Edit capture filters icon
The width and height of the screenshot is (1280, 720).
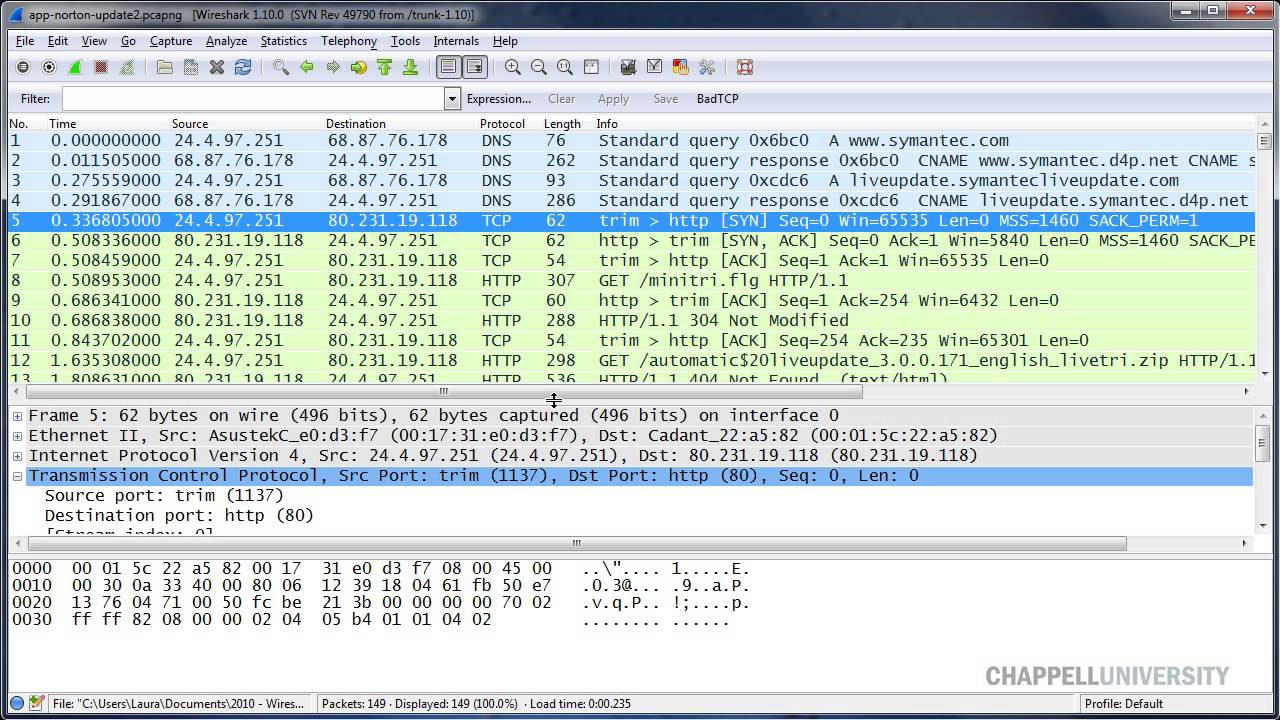coord(629,67)
